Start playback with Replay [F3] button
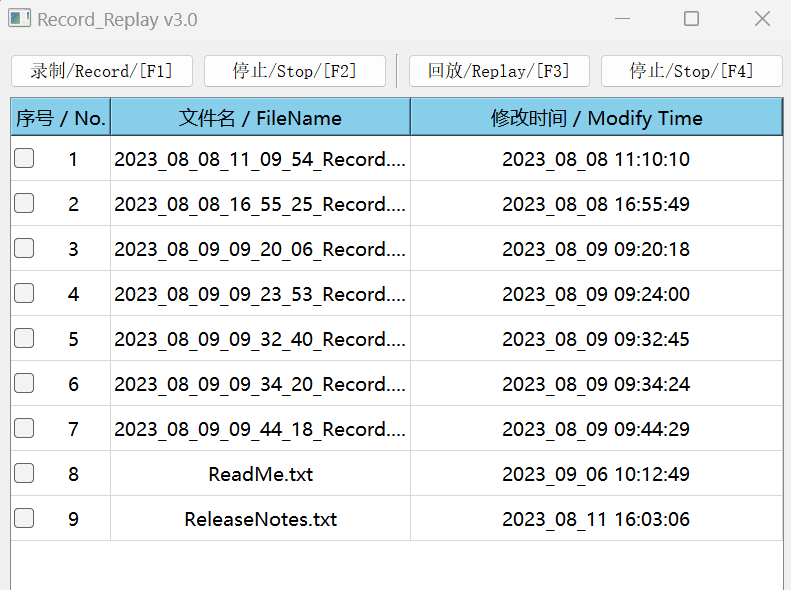The width and height of the screenshot is (791, 590). pyautogui.click(x=498, y=71)
